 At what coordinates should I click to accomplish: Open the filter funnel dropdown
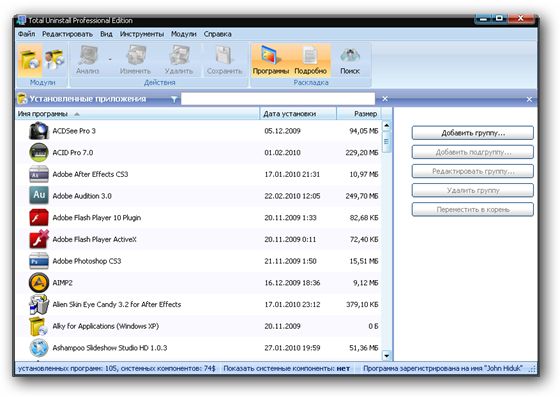pos(174,99)
